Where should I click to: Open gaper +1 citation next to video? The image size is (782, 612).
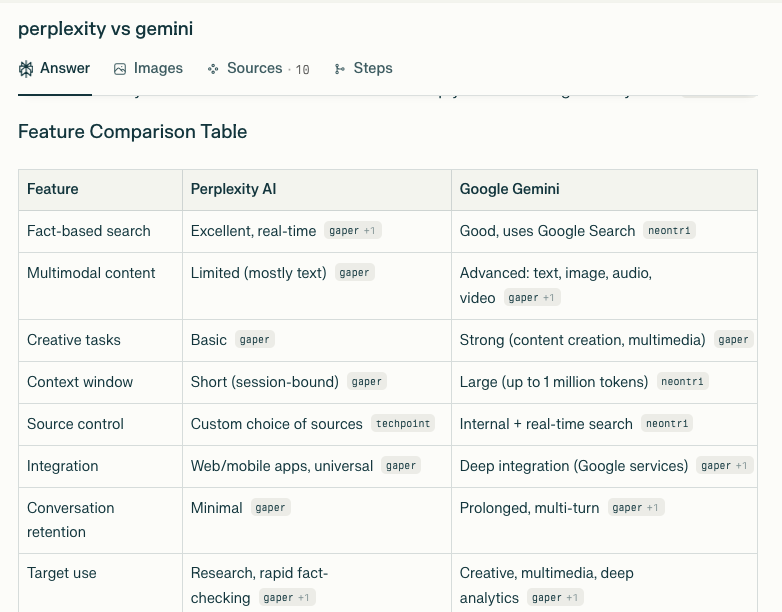click(532, 297)
